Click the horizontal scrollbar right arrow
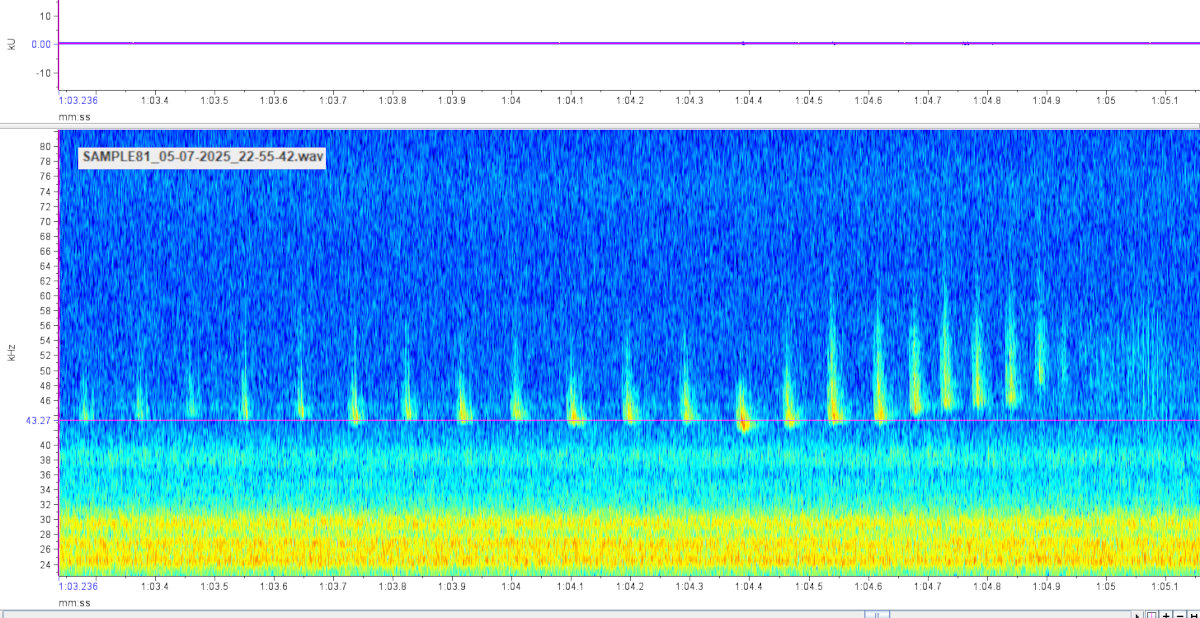The width and height of the screenshot is (1200, 618). pos(1138,613)
